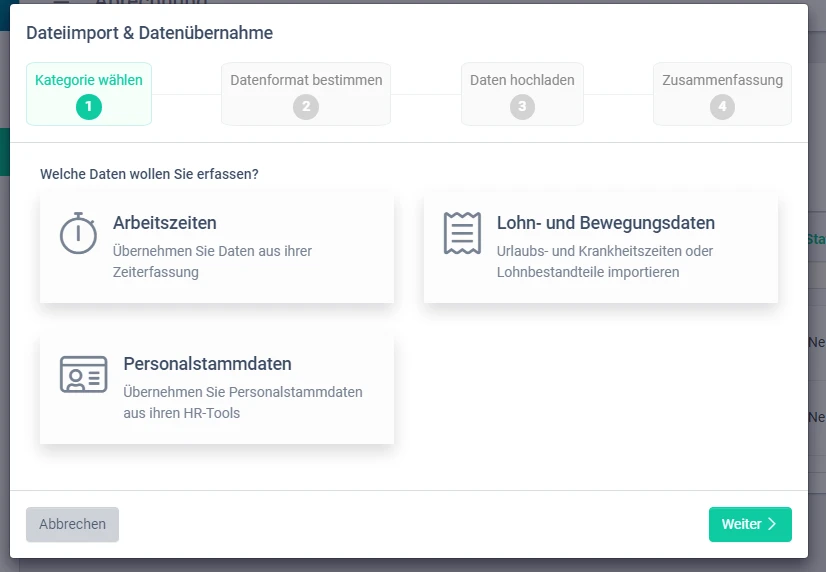Viewport: 826px width, 572px height.
Task: Click the grey step 3 number circle
Action: pyautogui.click(x=522, y=107)
